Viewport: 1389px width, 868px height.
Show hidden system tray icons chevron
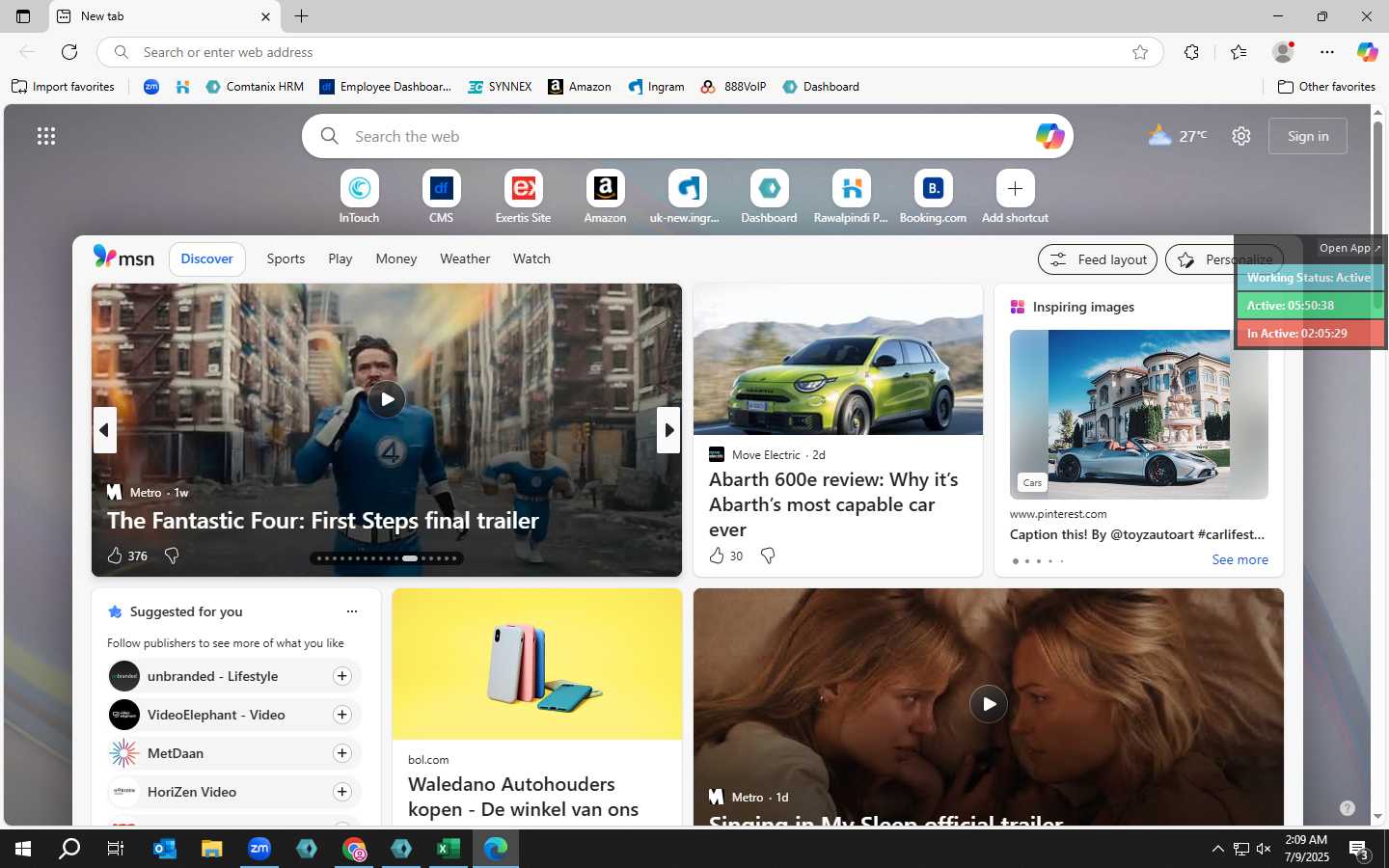tap(1217, 849)
